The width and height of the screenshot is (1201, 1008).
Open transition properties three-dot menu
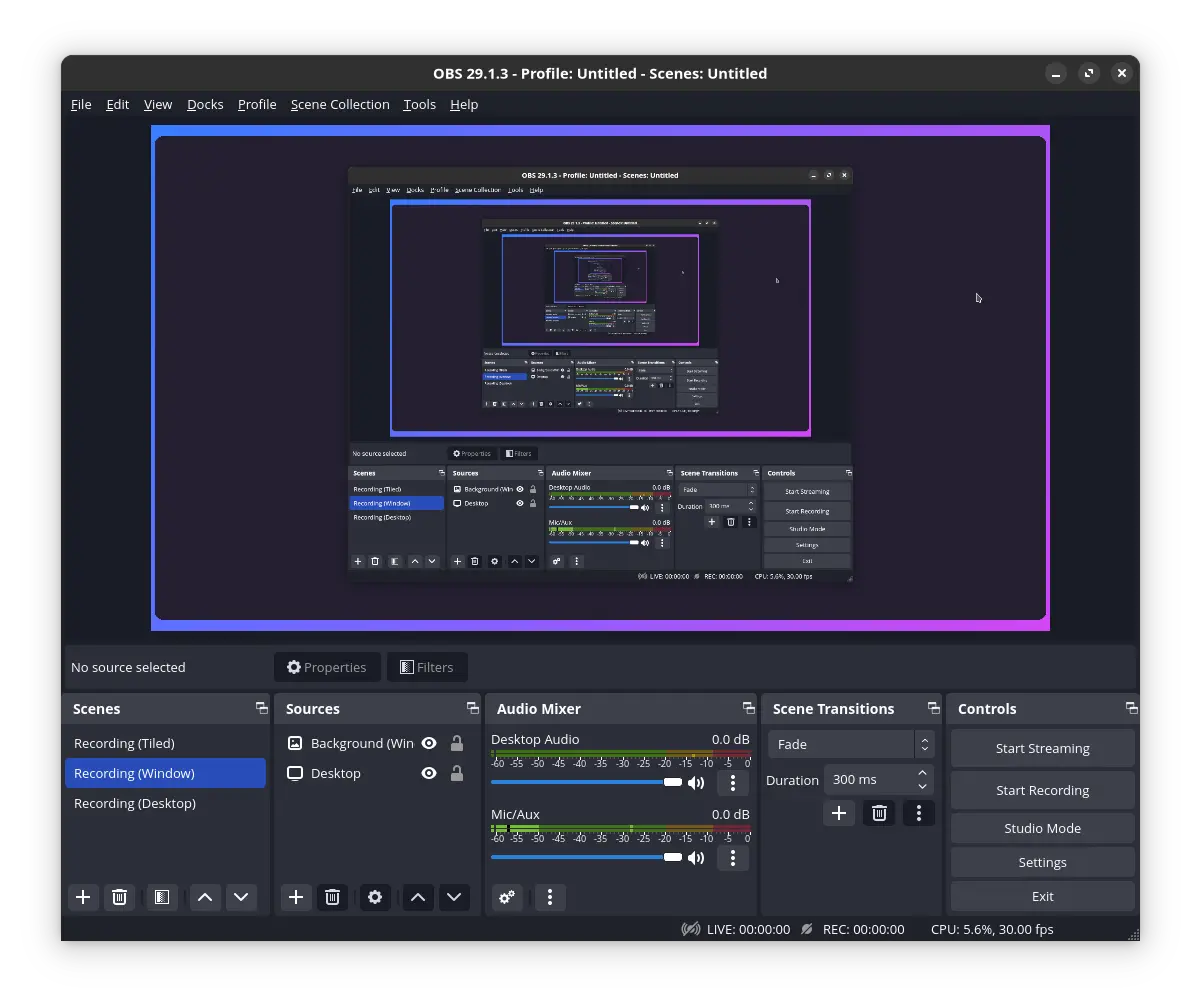[x=919, y=813]
